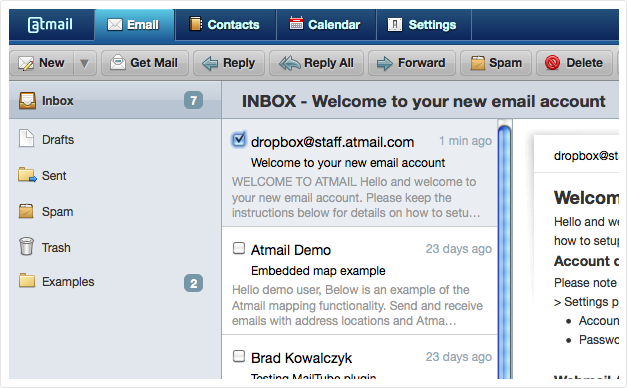The width and height of the screenshot is (627, 388).
Task: Click the address book icon for Contacts
Action: click(x=196, y=24)
